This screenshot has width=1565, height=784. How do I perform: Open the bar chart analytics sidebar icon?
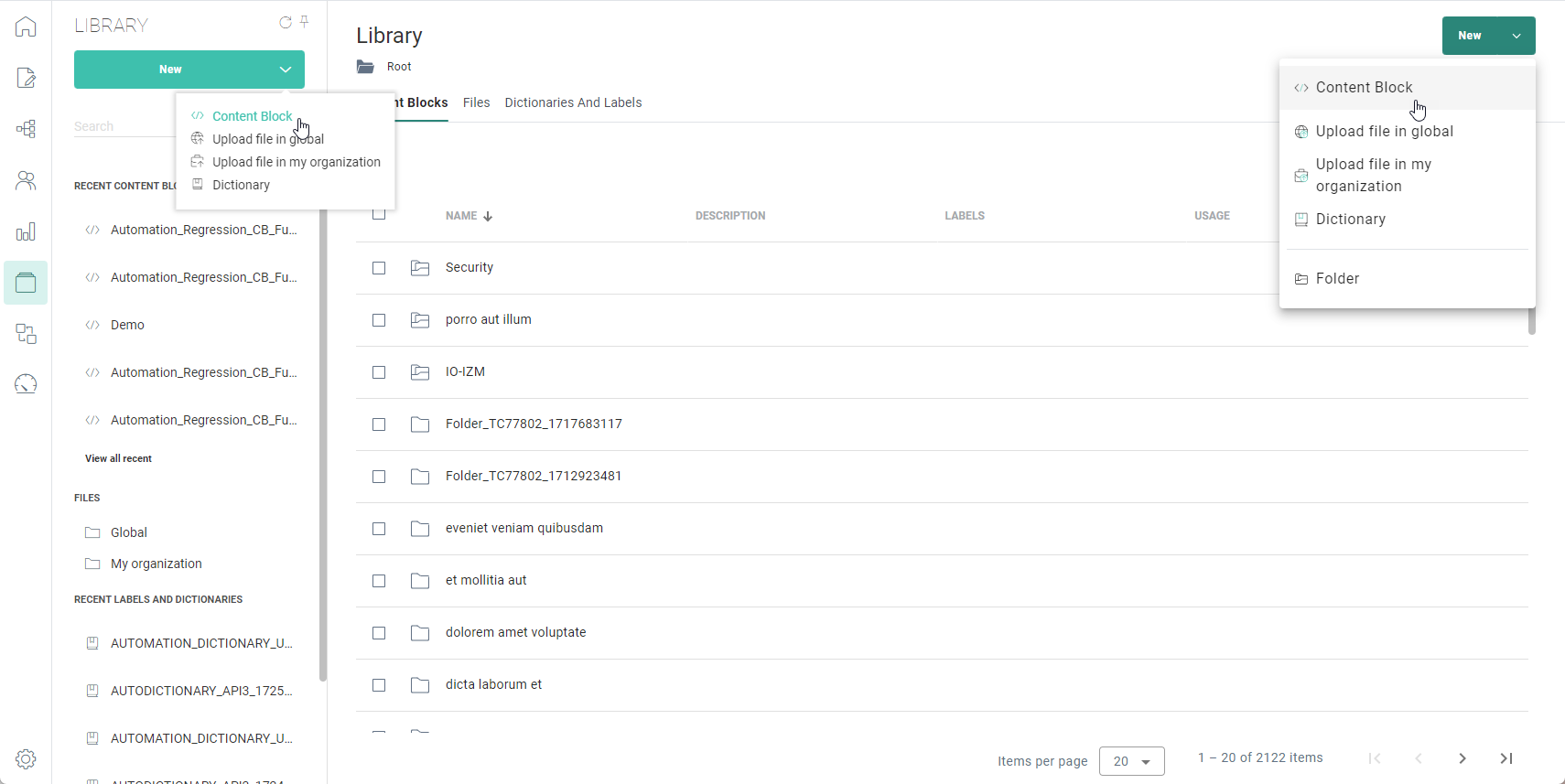click(x=26, y=231)
